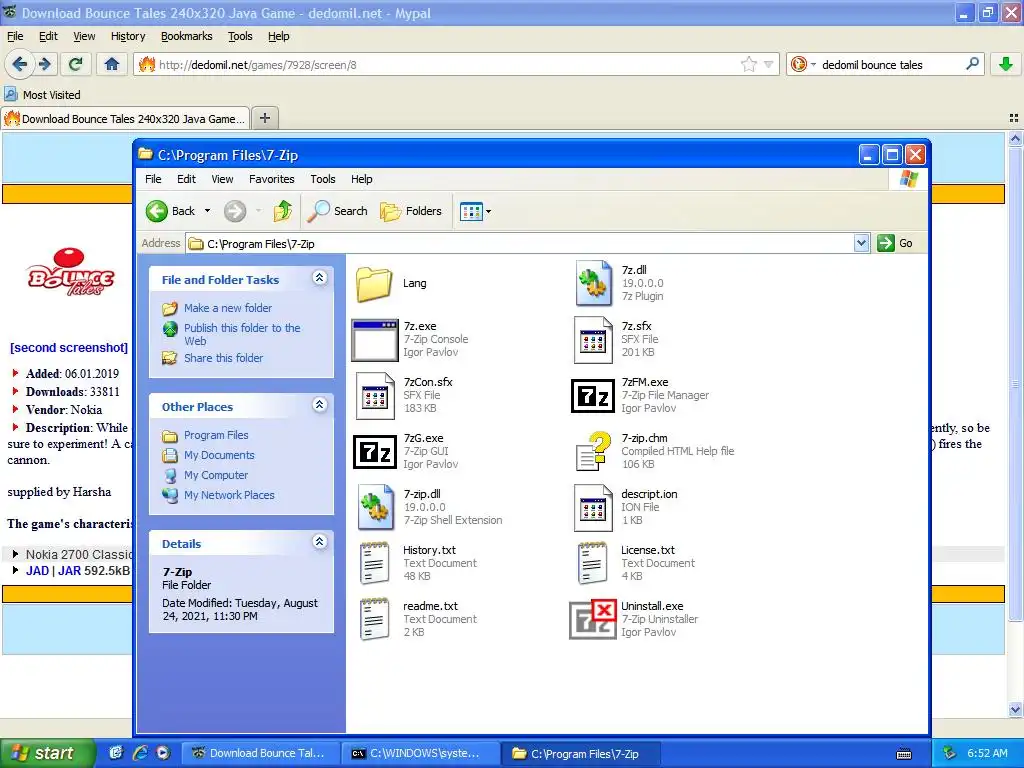Screen dimensions: 1024x768
Task: Launch Internet Explorer from Quick Launch
Action: pos(140,753)
